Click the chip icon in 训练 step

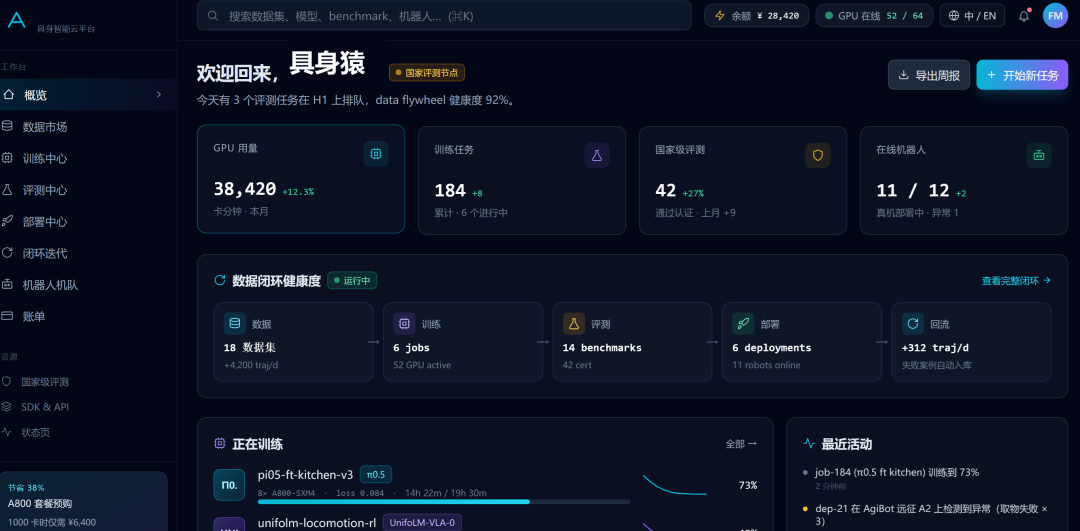pyautogui.click(x=404, y=324)
